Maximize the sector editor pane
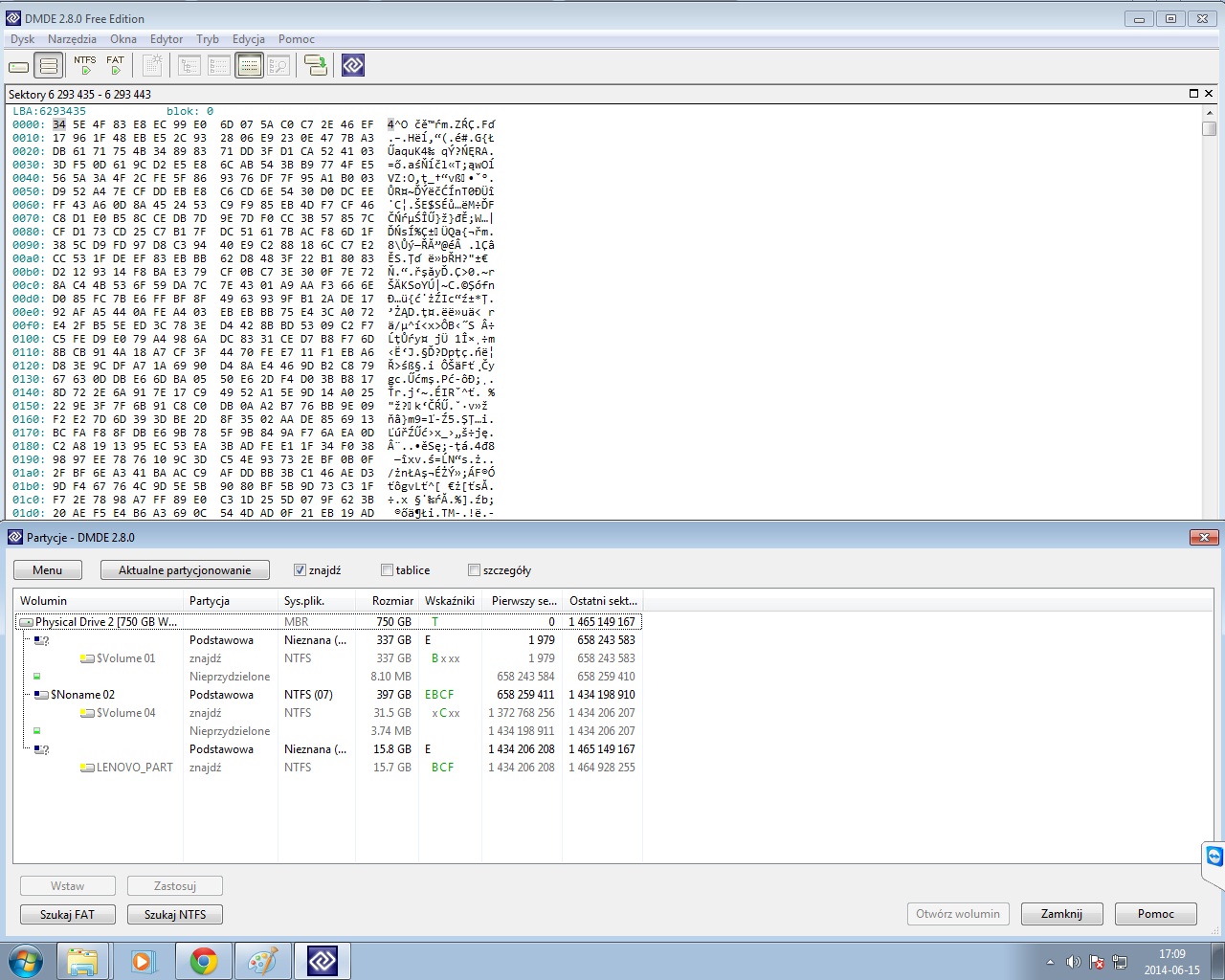This screenshot has width=1225, height=980. click(1193, 94)
